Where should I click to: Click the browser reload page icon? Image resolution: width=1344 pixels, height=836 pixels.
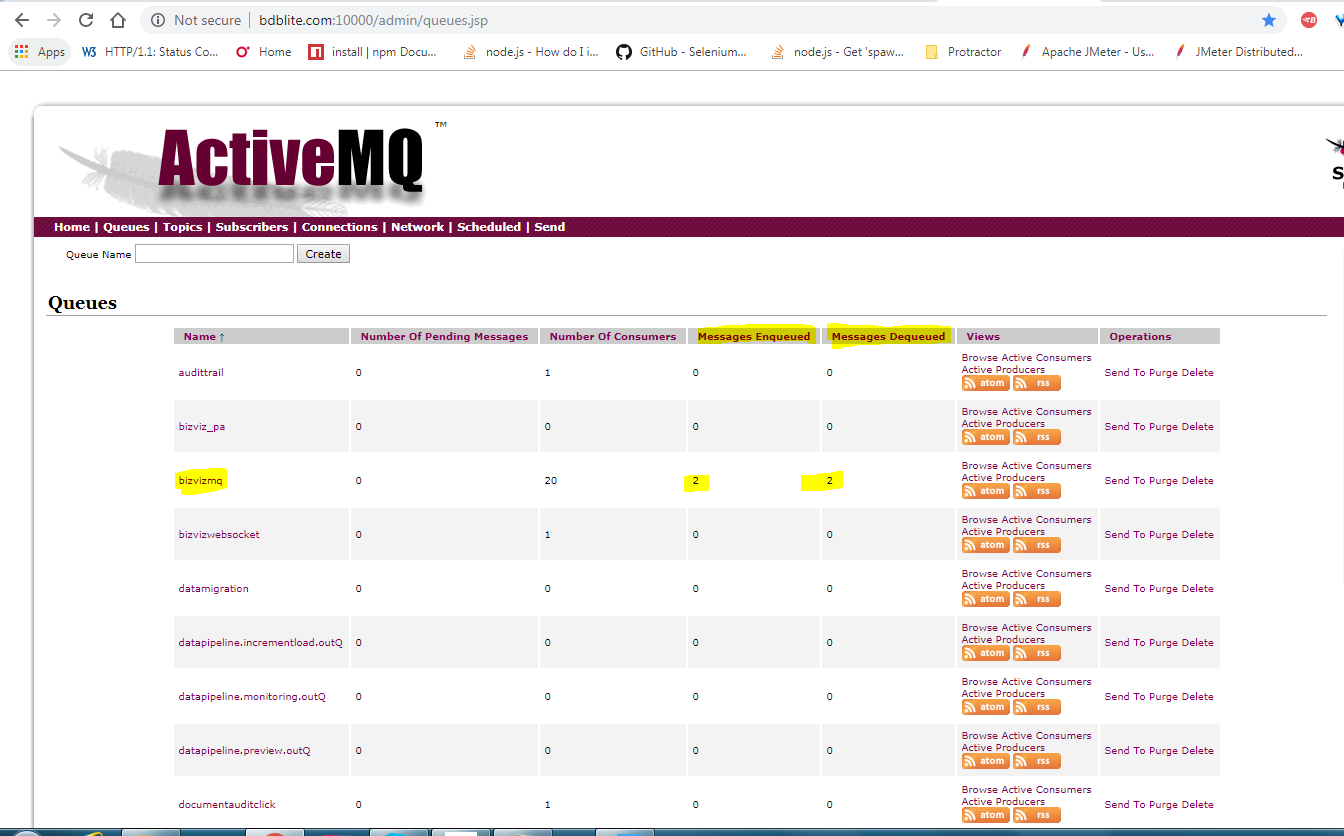tap(86, 20)
